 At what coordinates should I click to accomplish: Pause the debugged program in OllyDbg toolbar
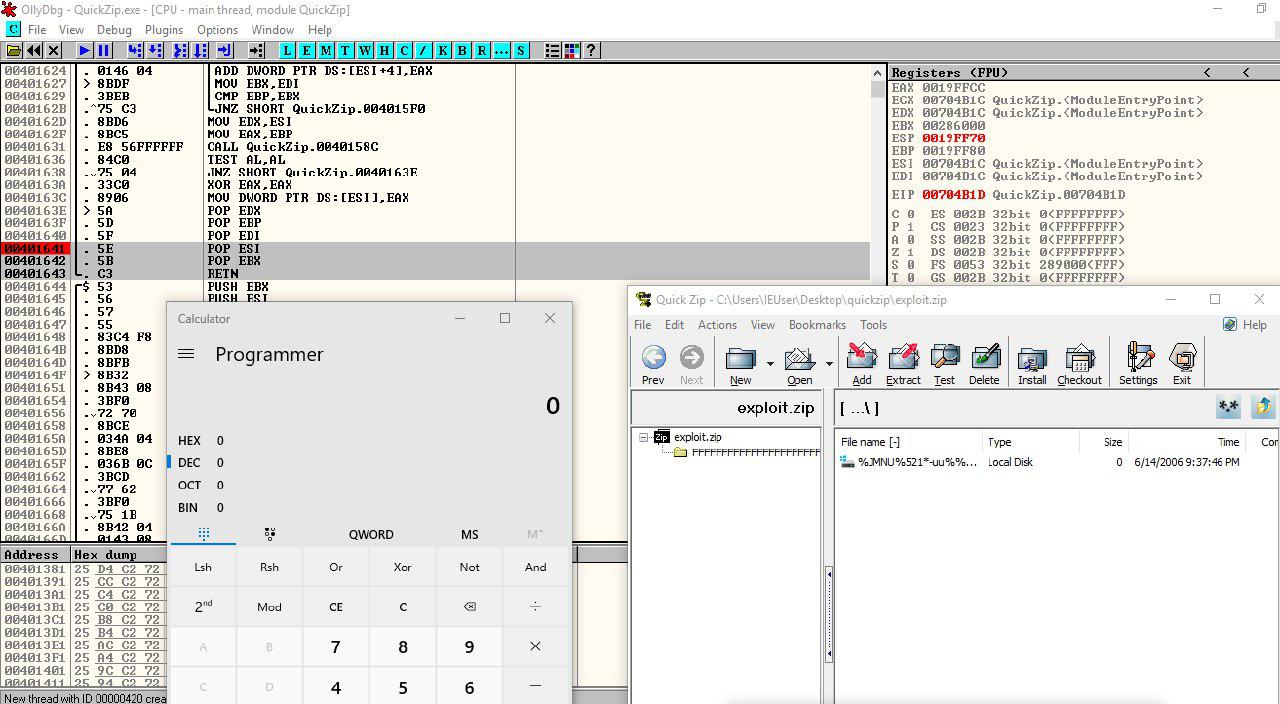104,50
